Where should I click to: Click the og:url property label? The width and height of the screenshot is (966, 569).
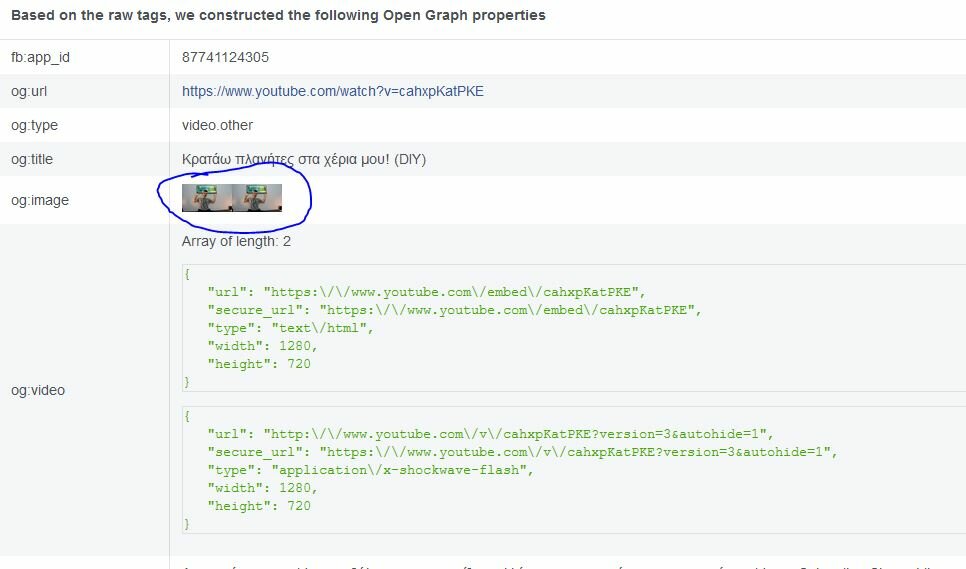pyautogui.click(x=29, y=91)
